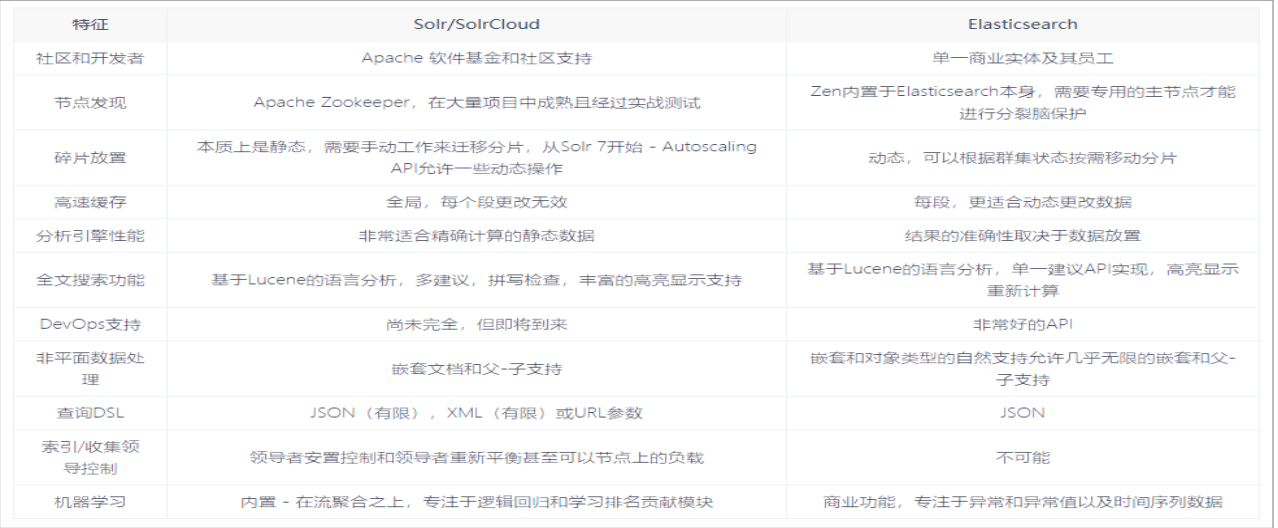Click cell Apache 软件基金和社区支持
The image size is (1278, 528).
click(476, 58)
